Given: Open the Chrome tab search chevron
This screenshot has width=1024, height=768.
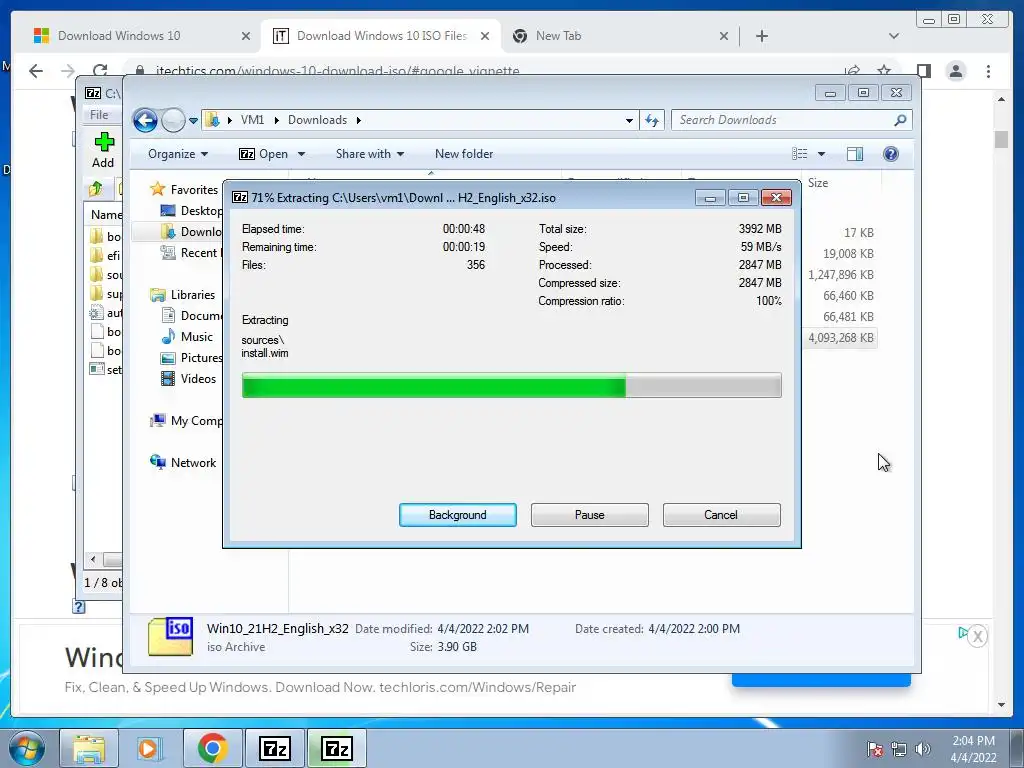Looking at the screenshot, I should point(893,36).
